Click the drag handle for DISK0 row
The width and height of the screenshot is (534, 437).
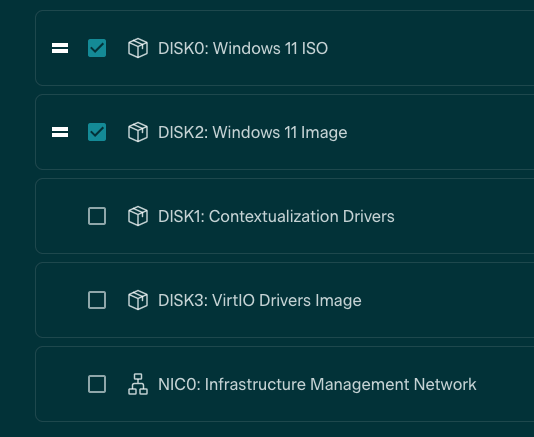pyautogui.click(x=60, y=48)
